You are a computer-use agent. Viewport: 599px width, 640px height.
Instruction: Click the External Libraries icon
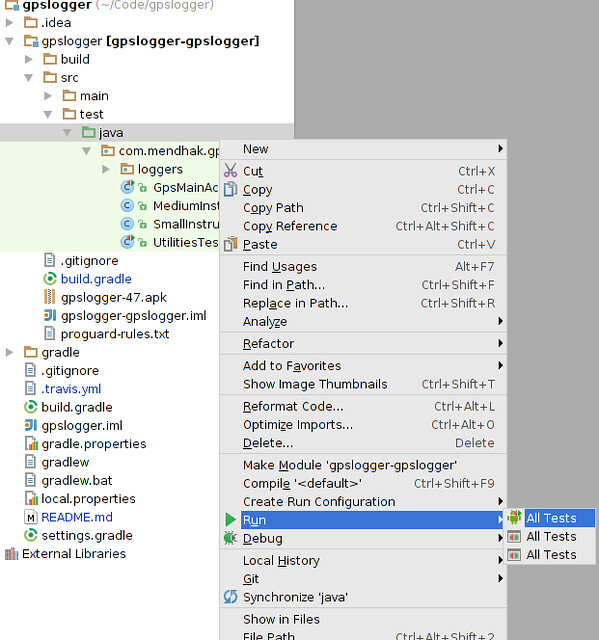(11, 553)
